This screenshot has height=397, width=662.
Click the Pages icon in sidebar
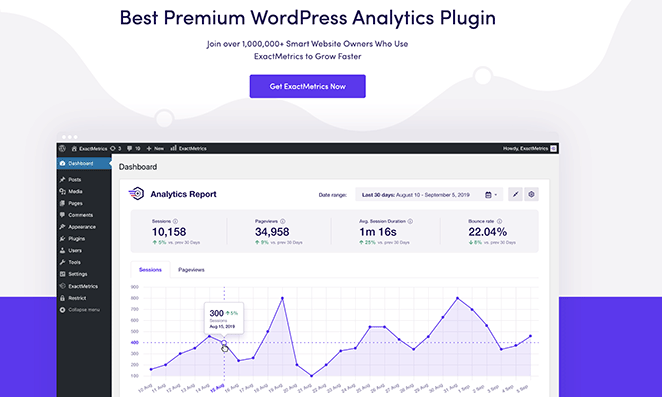[62, 203]
